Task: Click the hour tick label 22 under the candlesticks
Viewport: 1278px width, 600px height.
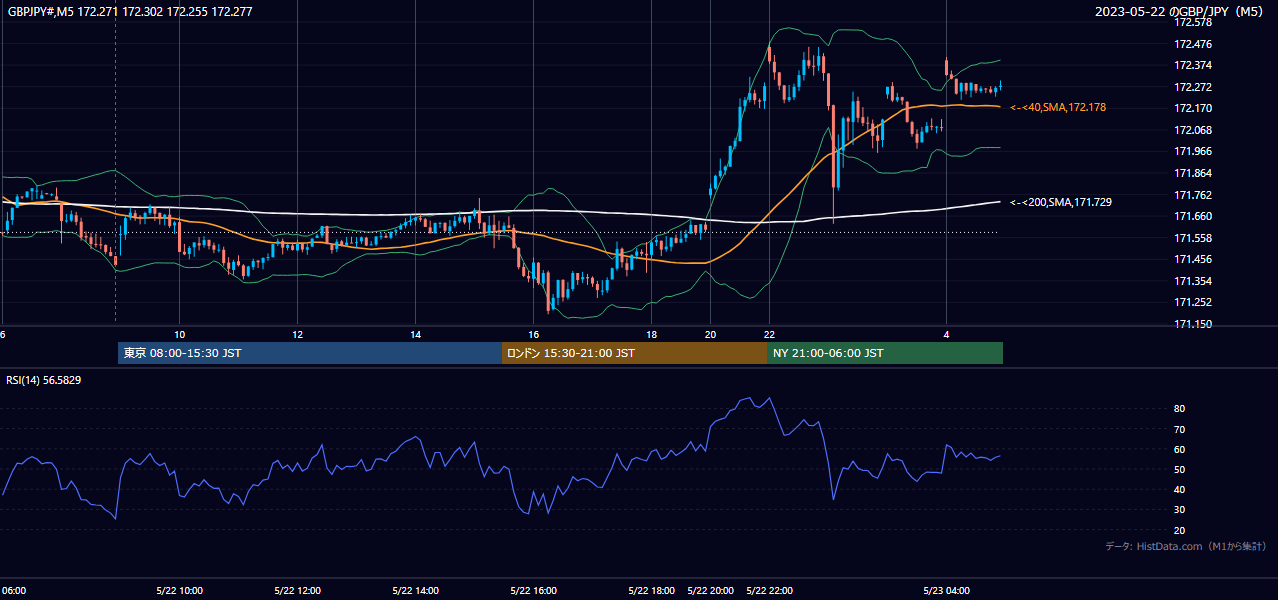Action: pyautogui.click(x=769, y=334)
